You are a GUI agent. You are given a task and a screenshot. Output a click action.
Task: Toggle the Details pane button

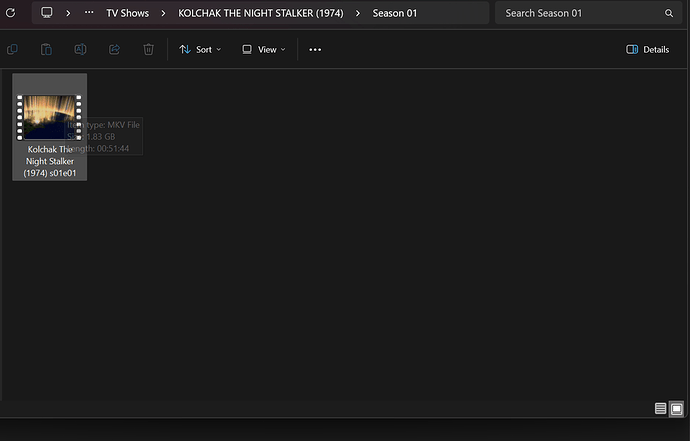click(x=648, y=49)
